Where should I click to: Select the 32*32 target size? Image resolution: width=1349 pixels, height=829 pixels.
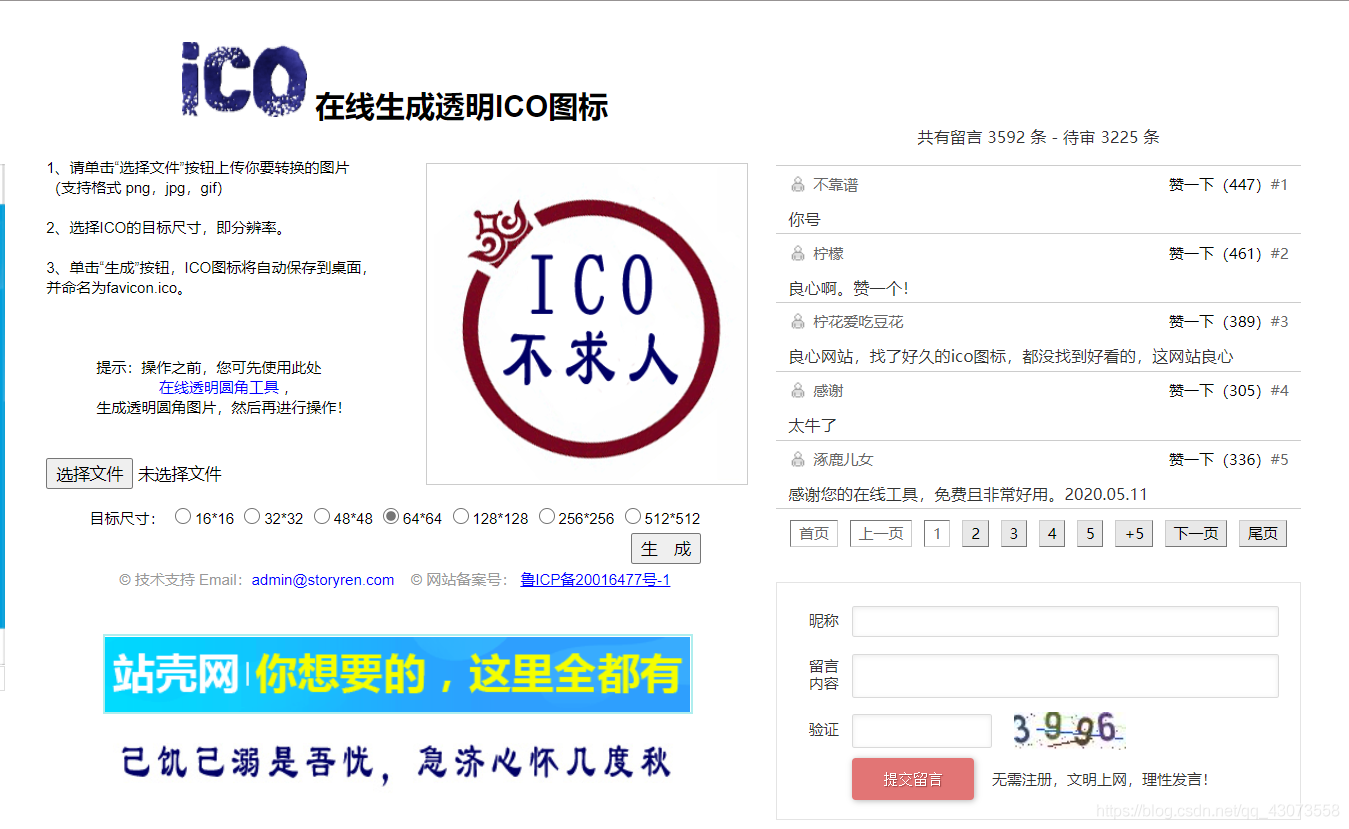(252, 516)
